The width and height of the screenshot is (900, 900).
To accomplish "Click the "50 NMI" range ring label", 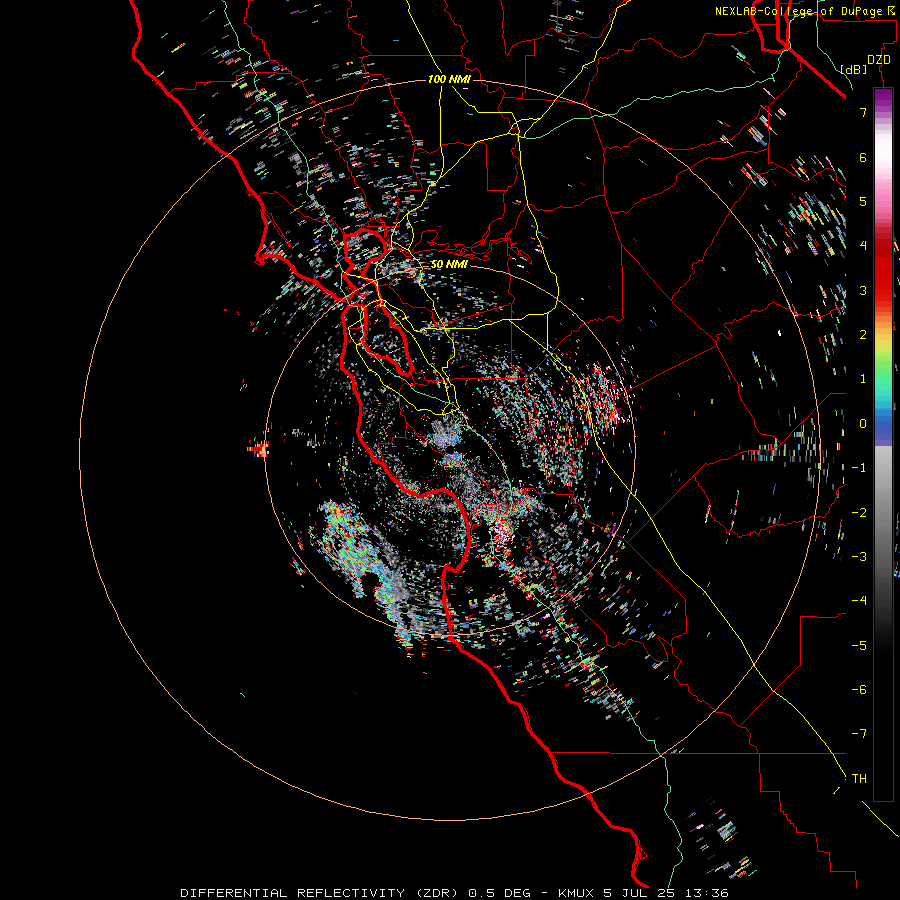I will click(x=449, y=265).
